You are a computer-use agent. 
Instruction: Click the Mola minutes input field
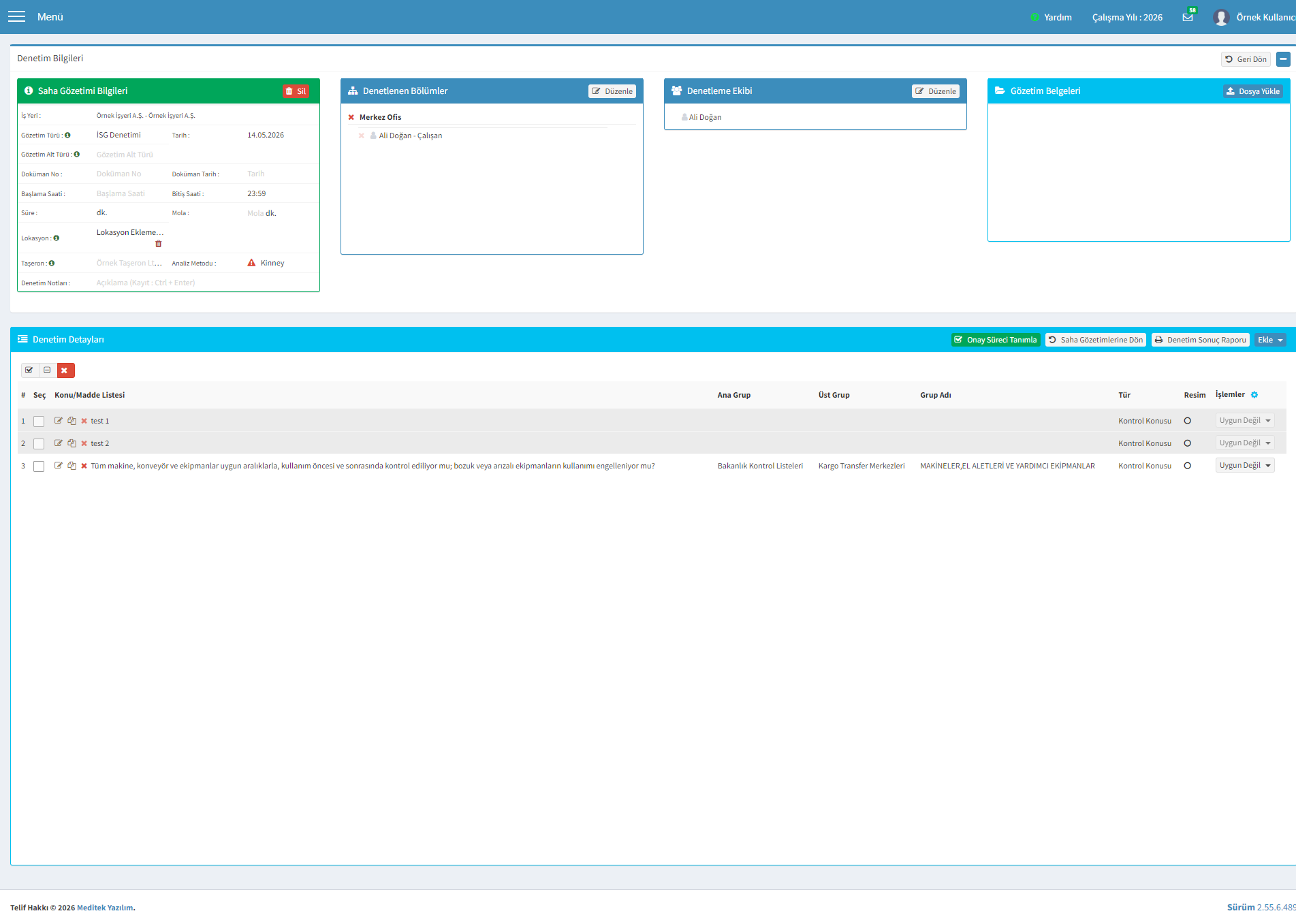255,213
